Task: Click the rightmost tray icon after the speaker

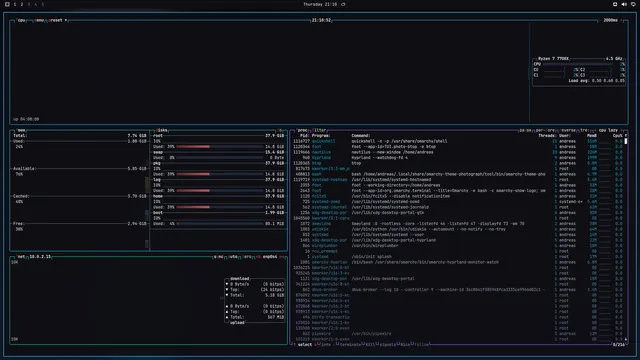Action: tap(633, 4)
